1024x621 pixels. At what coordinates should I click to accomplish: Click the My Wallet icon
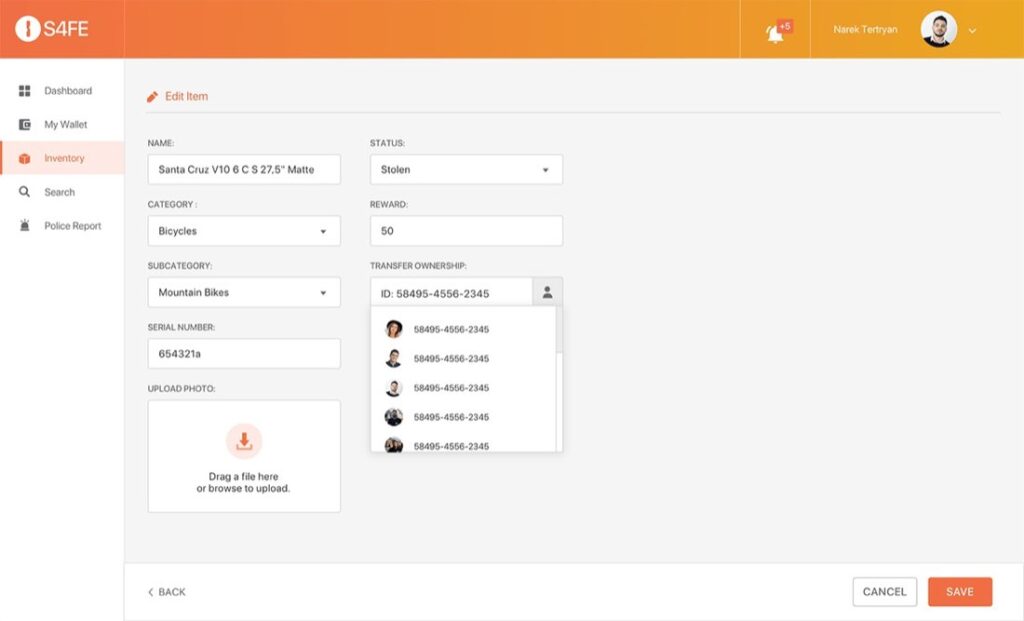click(25, 124)
